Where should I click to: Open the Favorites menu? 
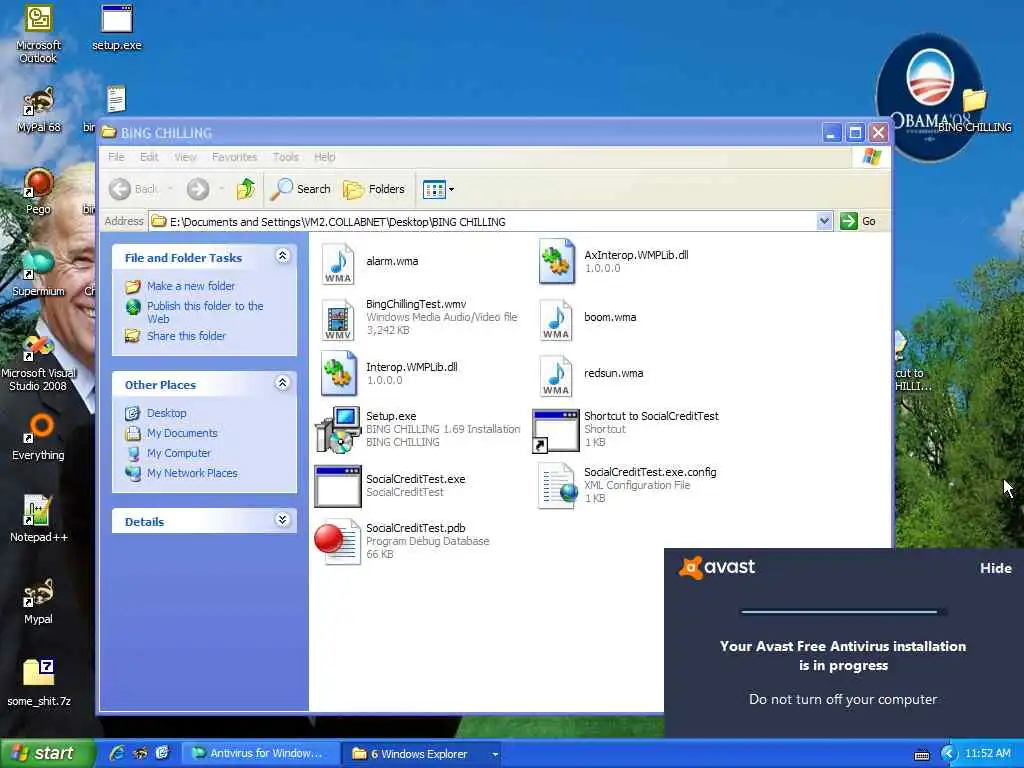click(234, 157)
